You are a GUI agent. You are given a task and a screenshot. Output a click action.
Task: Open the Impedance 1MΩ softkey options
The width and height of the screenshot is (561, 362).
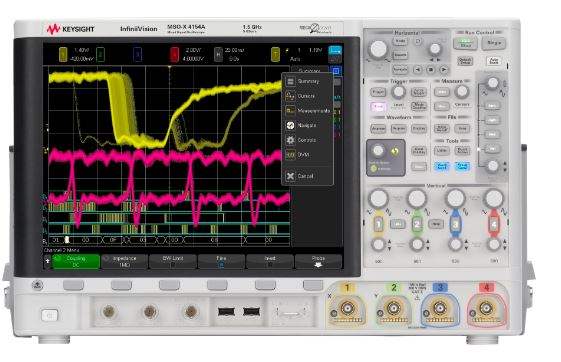pos(124,261)
